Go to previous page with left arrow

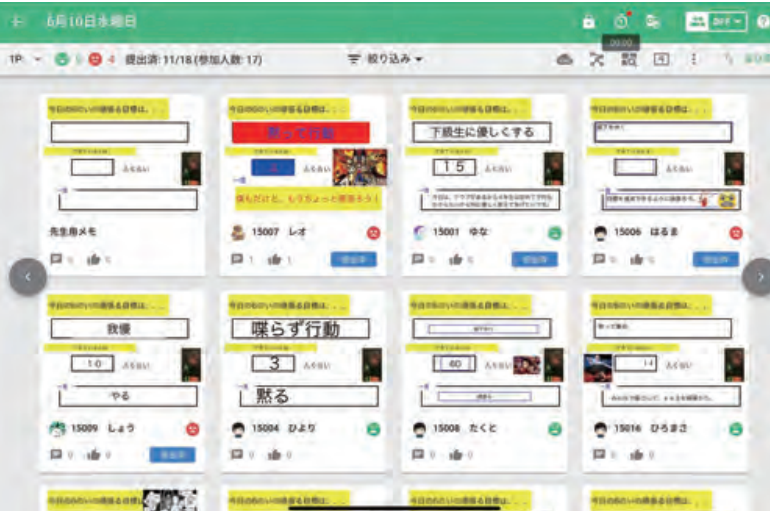pos(27,277)
